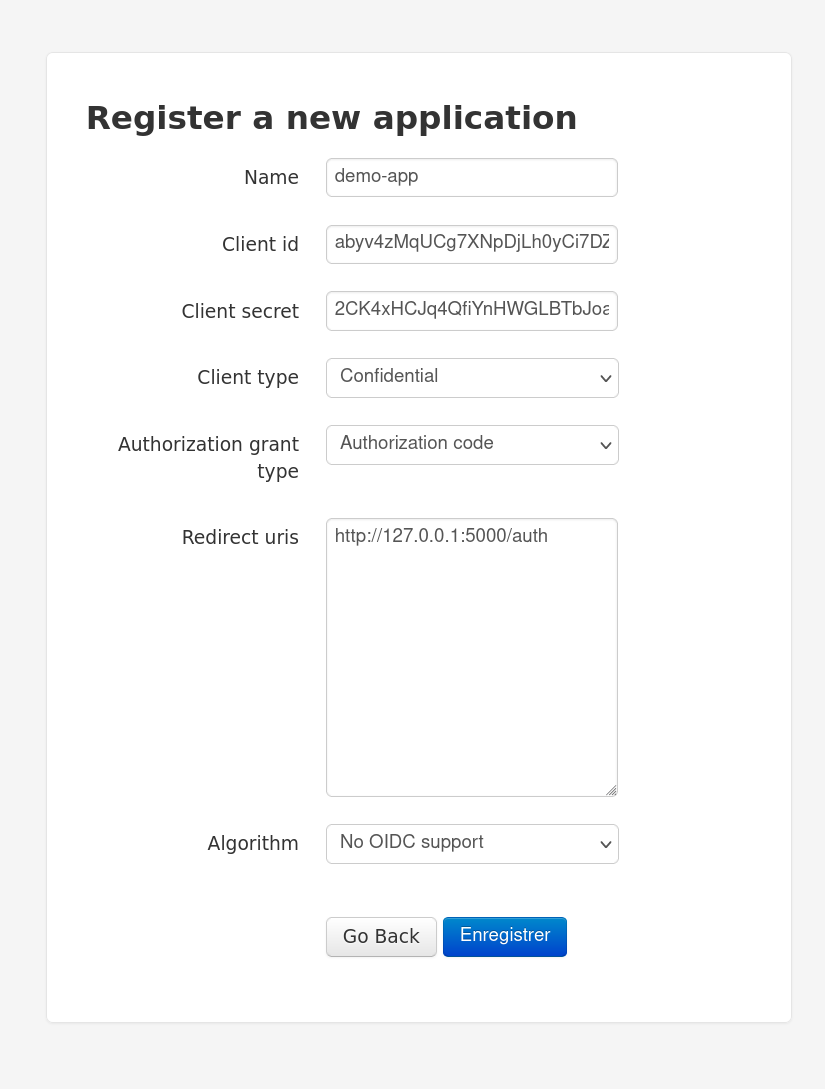Change "Authorization code" grant type
Image resolution: width=825 pixels, height=1089 pixels.
pyautogui.click(x=470, y=445)
